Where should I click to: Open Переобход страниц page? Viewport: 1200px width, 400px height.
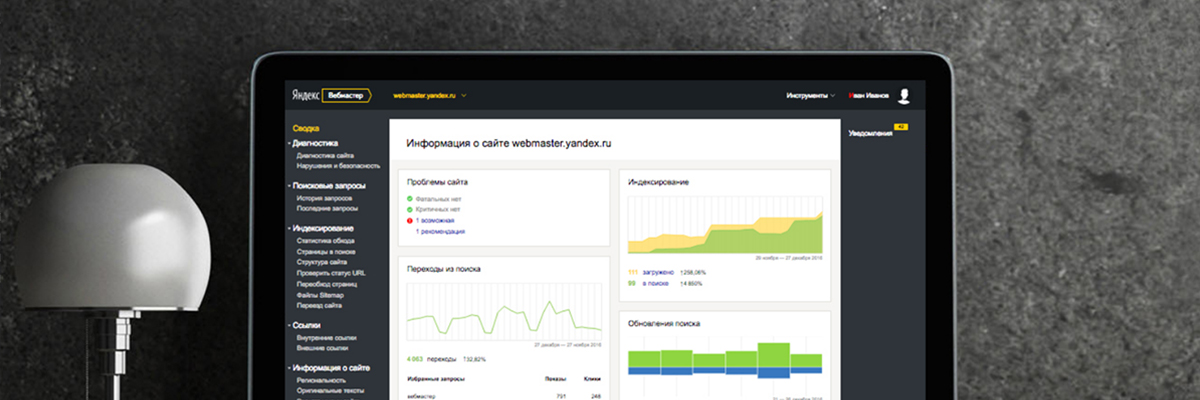326,284
